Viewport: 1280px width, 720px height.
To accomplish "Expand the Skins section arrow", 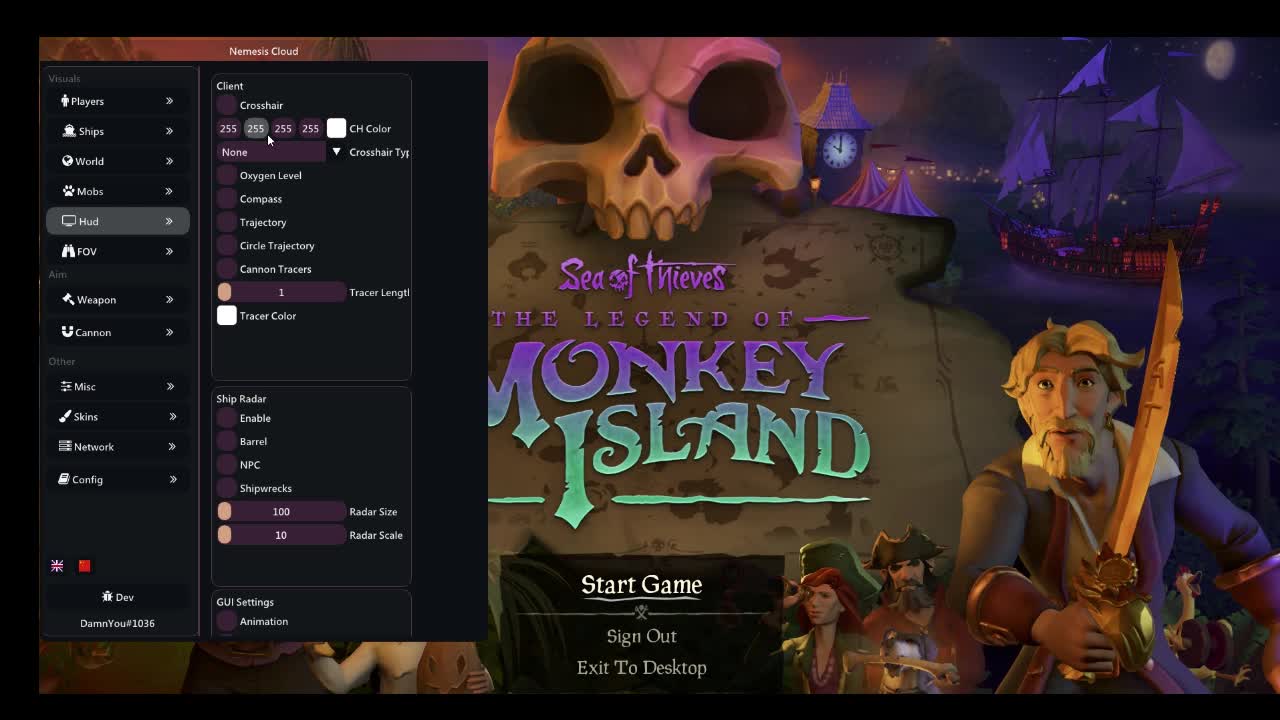I will click(172, 417).
